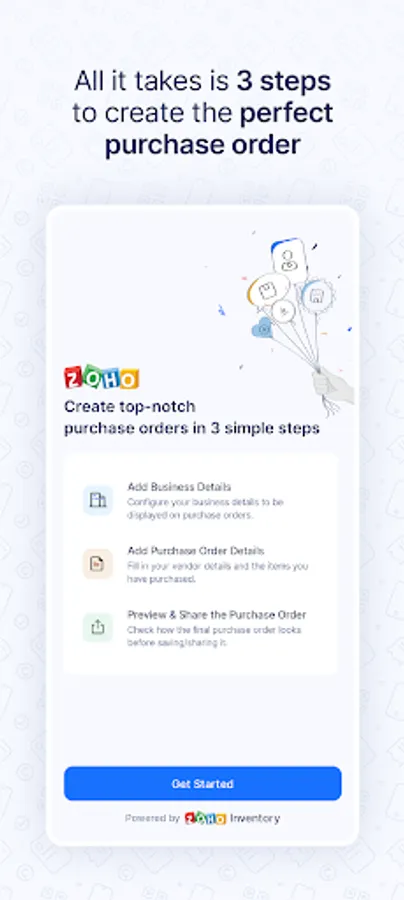Screen dimensions: 404x900
Task: Click the 'Configure your business details' description
Action: click(205, 509)
